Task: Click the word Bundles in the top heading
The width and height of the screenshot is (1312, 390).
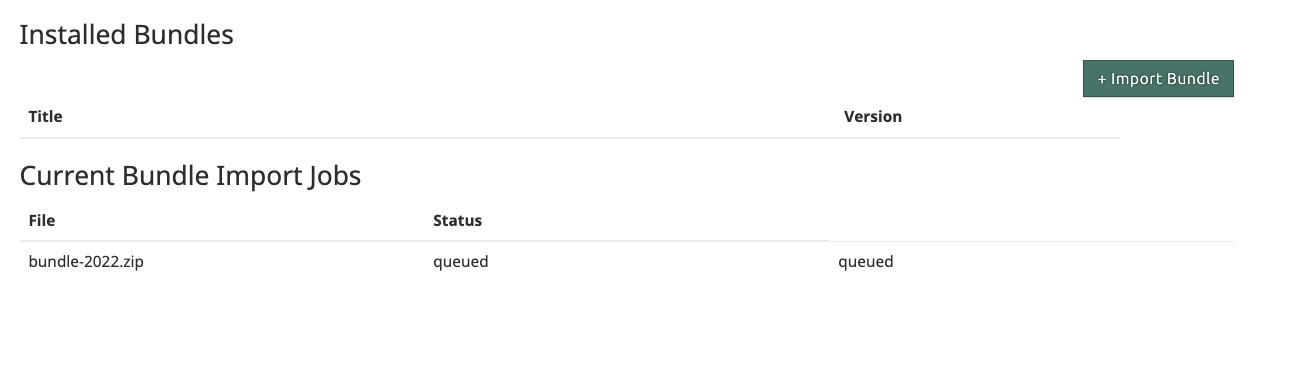Action: click(x=179, y=35)
